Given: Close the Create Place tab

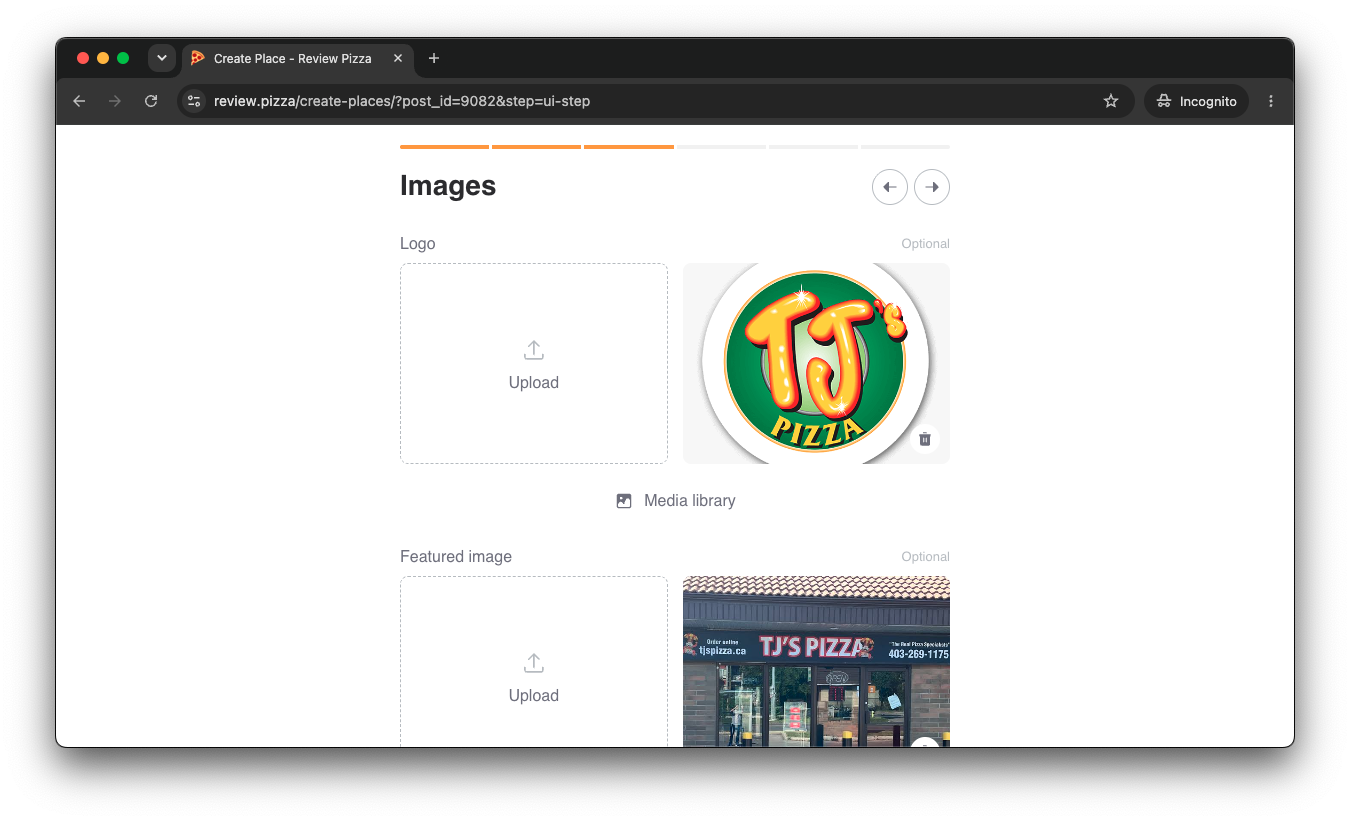Looking at the screenshot, I should point(398,58).
